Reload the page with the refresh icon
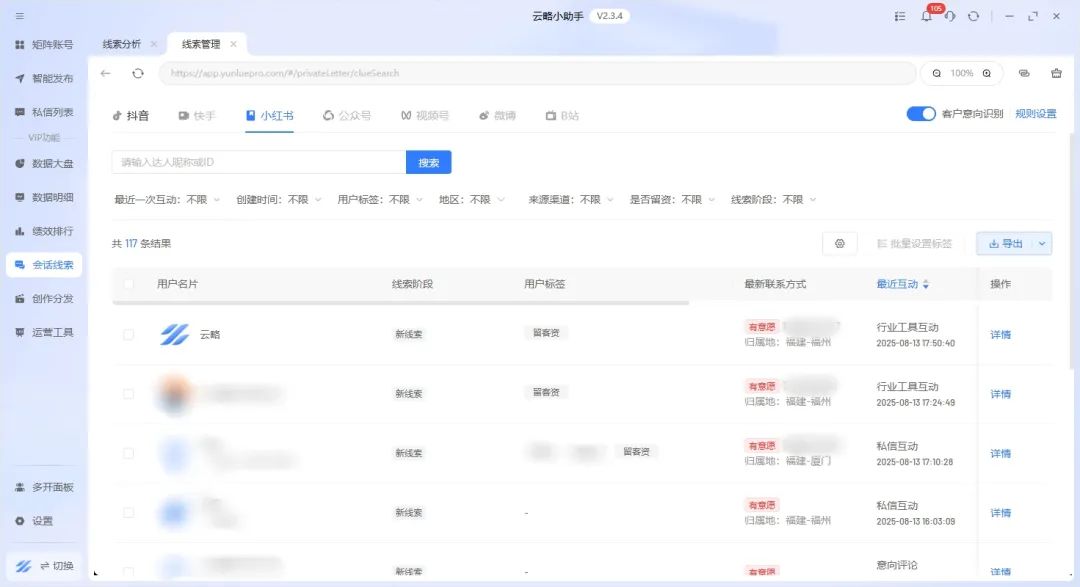The width and height of the screenshot is (1080, 587). click(x=138, y=73)
